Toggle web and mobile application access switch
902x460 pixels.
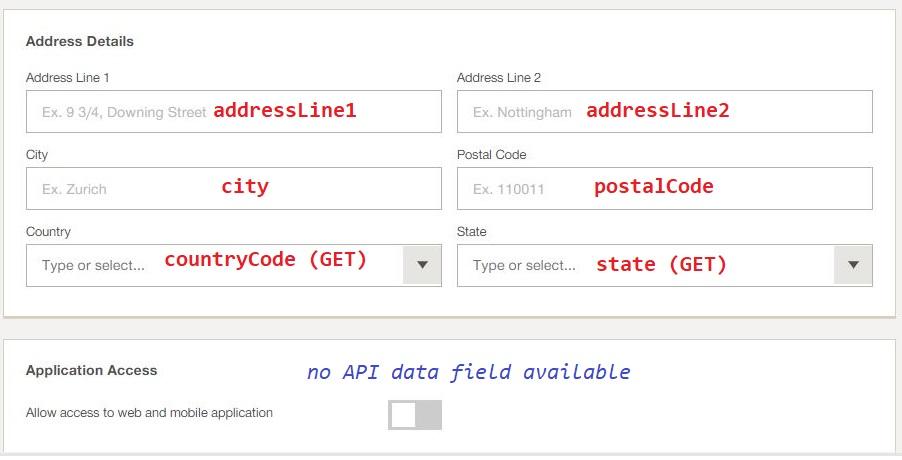click(415, 415)
